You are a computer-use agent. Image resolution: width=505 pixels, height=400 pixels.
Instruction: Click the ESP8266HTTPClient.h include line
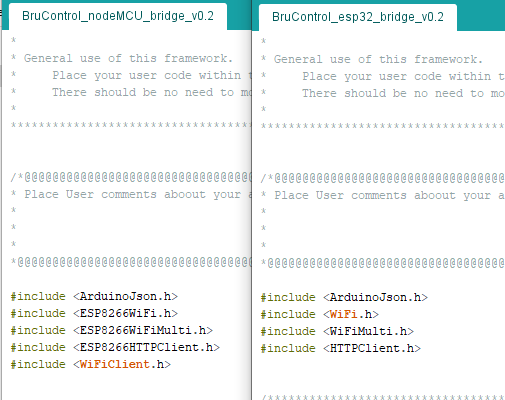115,347
